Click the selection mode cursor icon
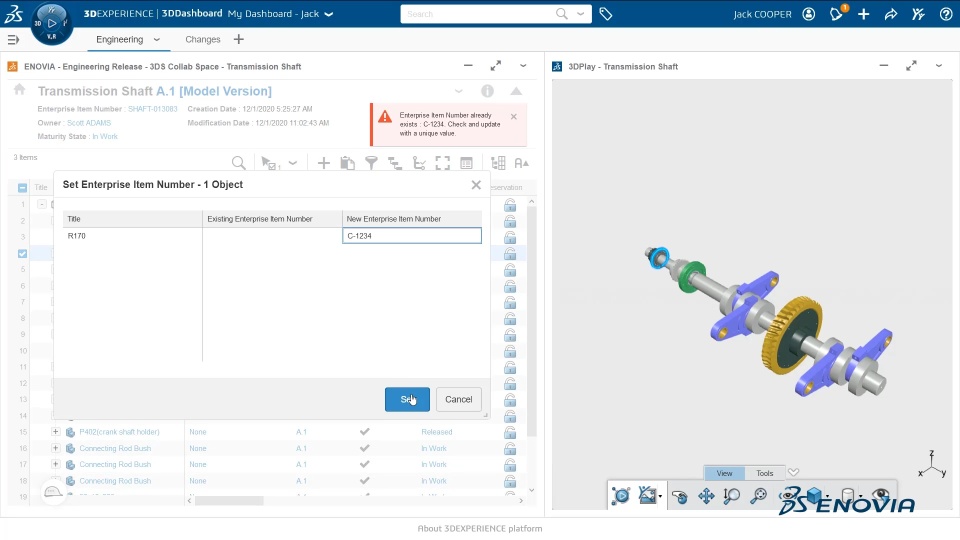Screen dimensions: 960x540 coord(269,163)
